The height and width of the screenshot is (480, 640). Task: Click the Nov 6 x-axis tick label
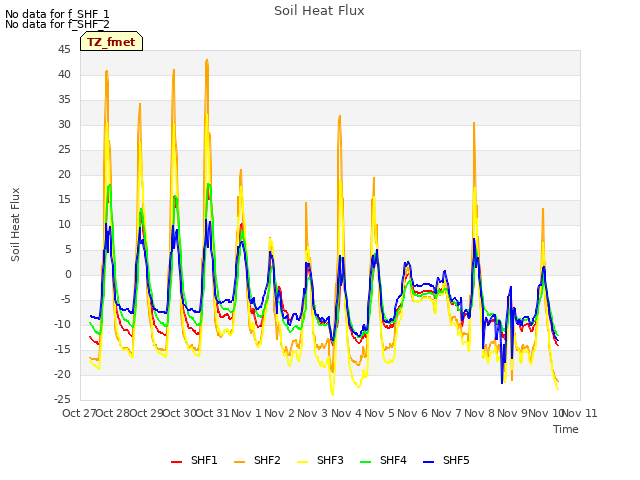[x=413, y=413]
